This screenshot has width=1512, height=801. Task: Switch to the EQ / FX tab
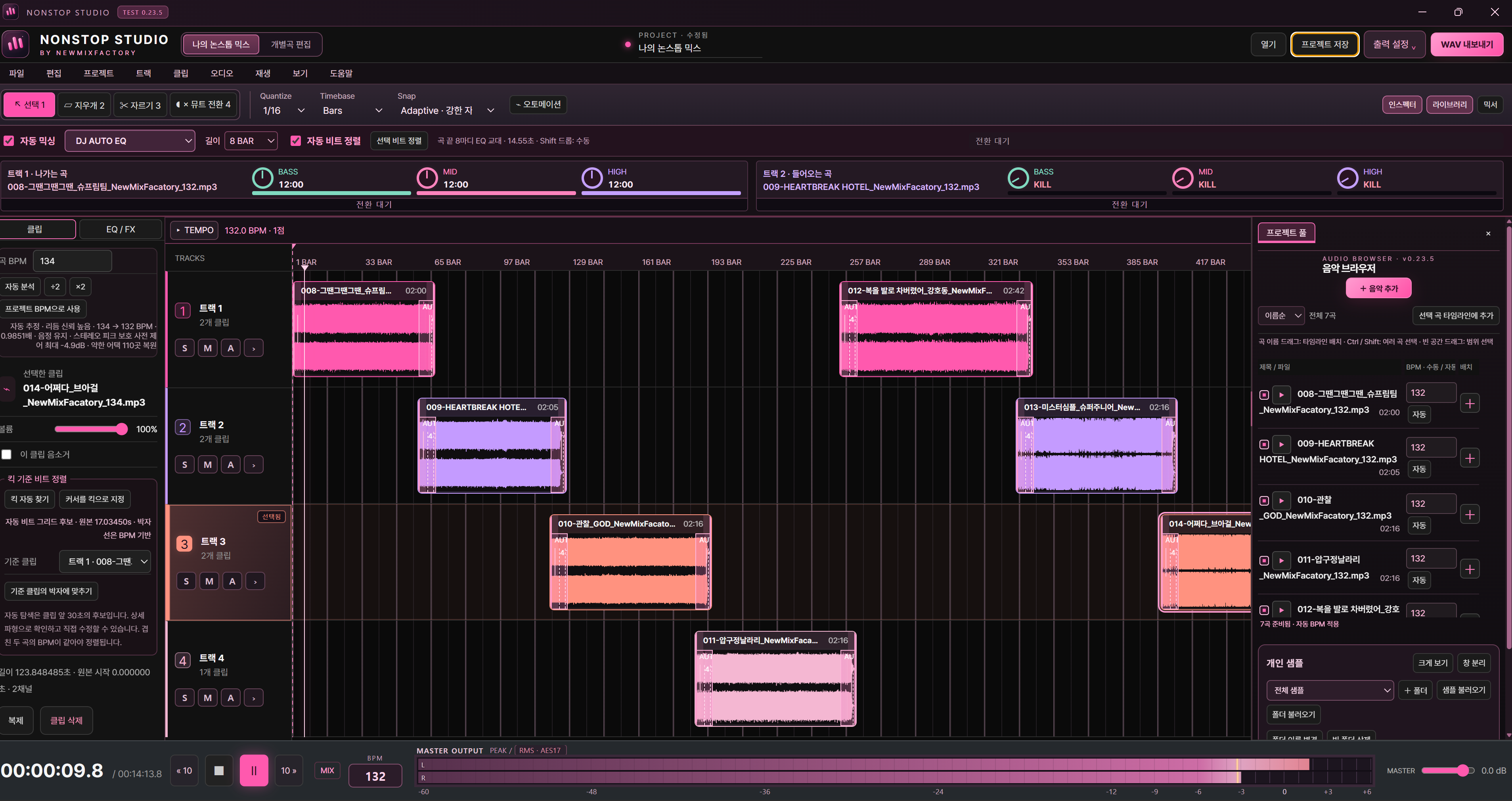(x=121, y=229)
